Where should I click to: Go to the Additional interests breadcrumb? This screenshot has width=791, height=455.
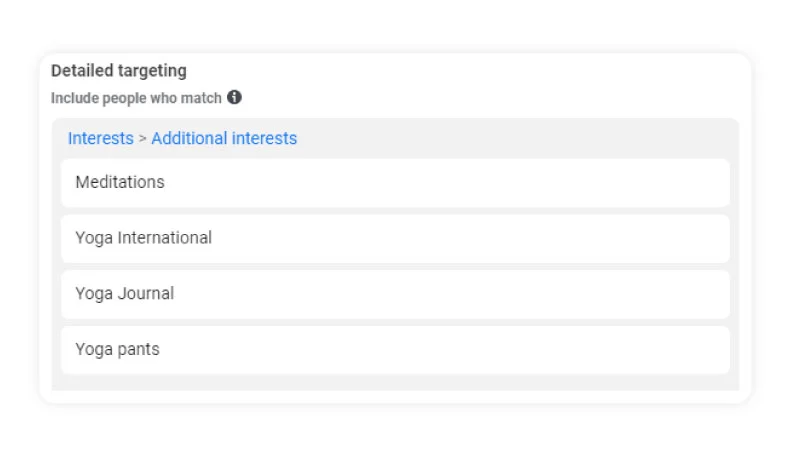224,138
